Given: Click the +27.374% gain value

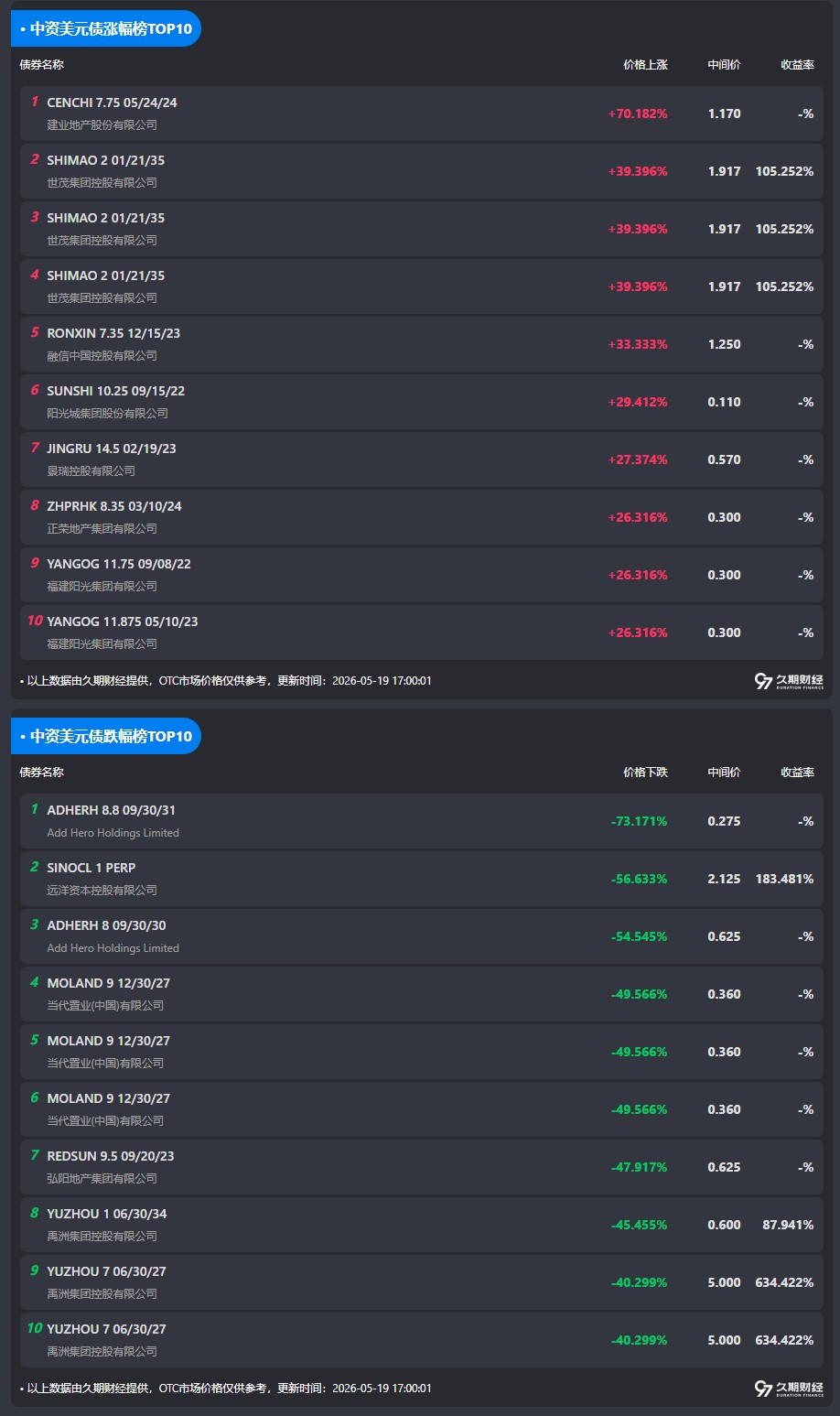Looking at the screenshot, I should pos(638,460).
